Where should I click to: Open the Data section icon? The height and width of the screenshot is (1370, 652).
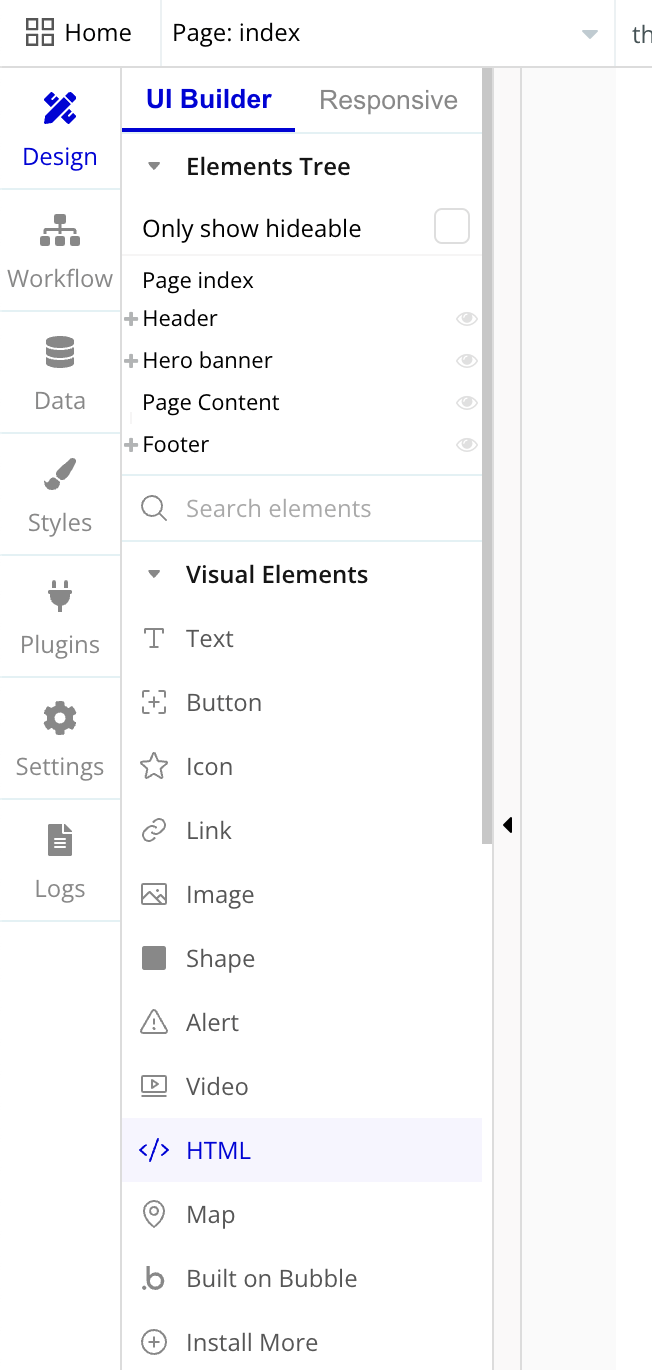click(x=60, y=353)
